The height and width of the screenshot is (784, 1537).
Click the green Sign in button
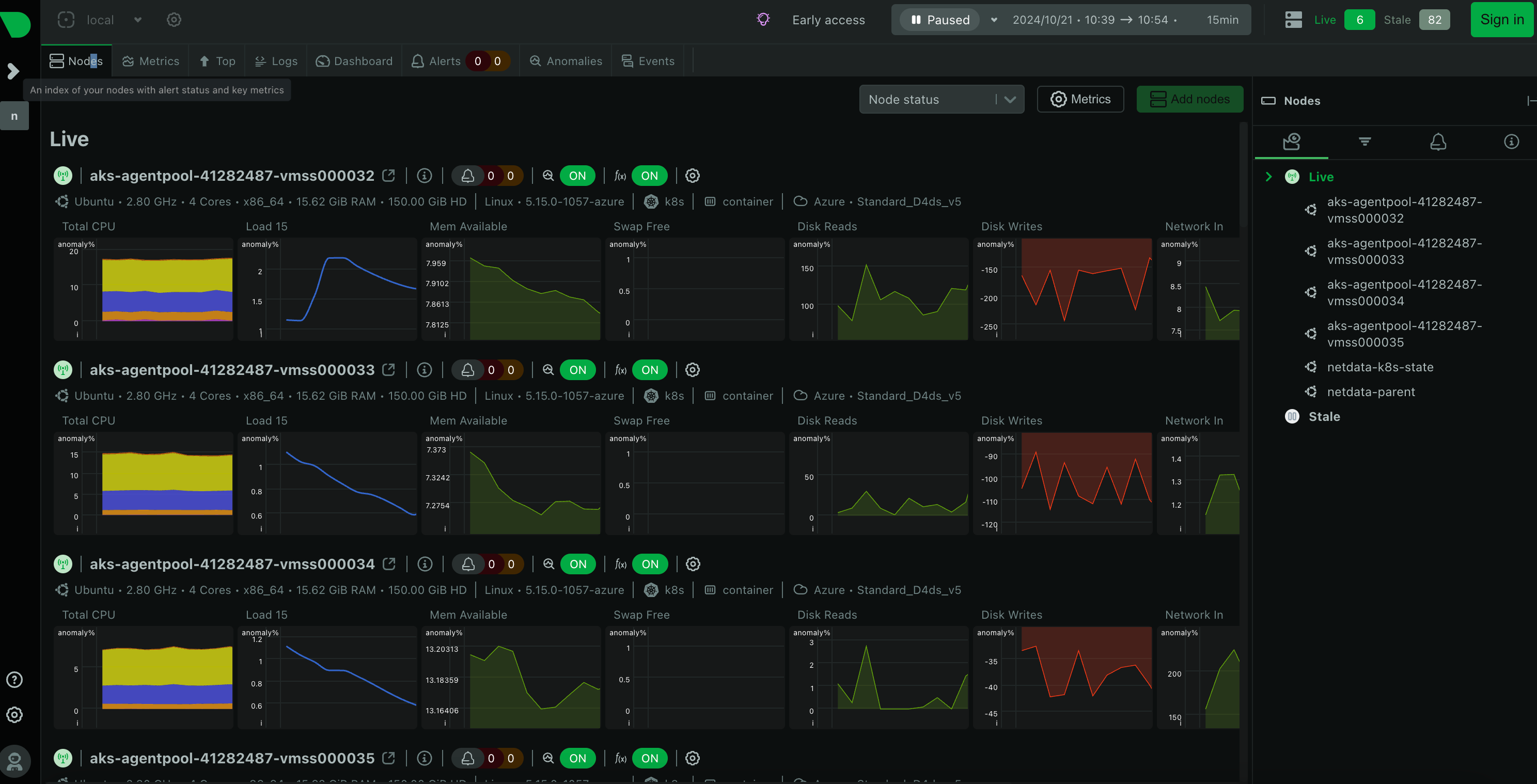tap(1502, 20)
